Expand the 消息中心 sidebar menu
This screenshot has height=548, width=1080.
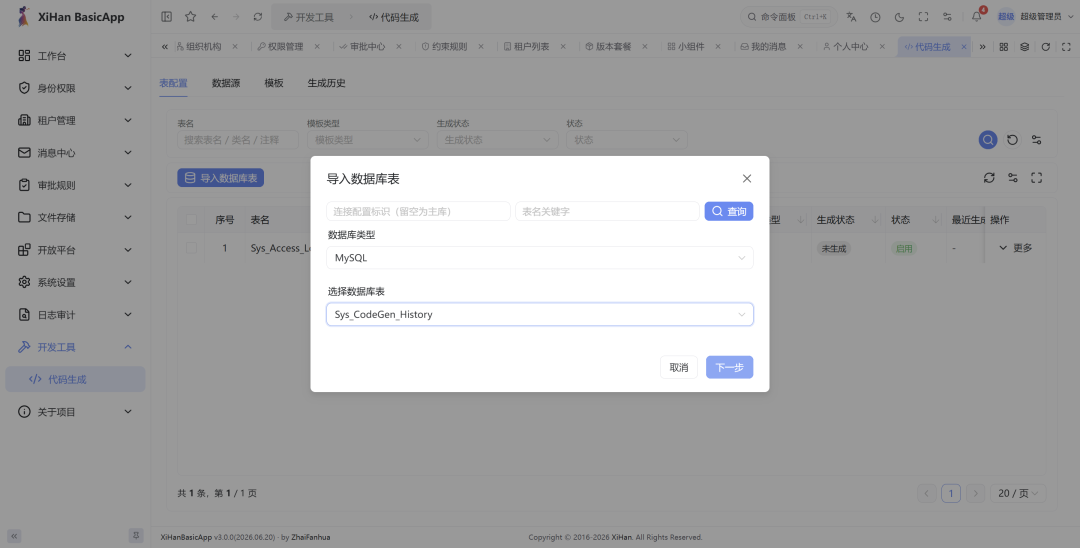pyautogui.click(x=75, y=153)
